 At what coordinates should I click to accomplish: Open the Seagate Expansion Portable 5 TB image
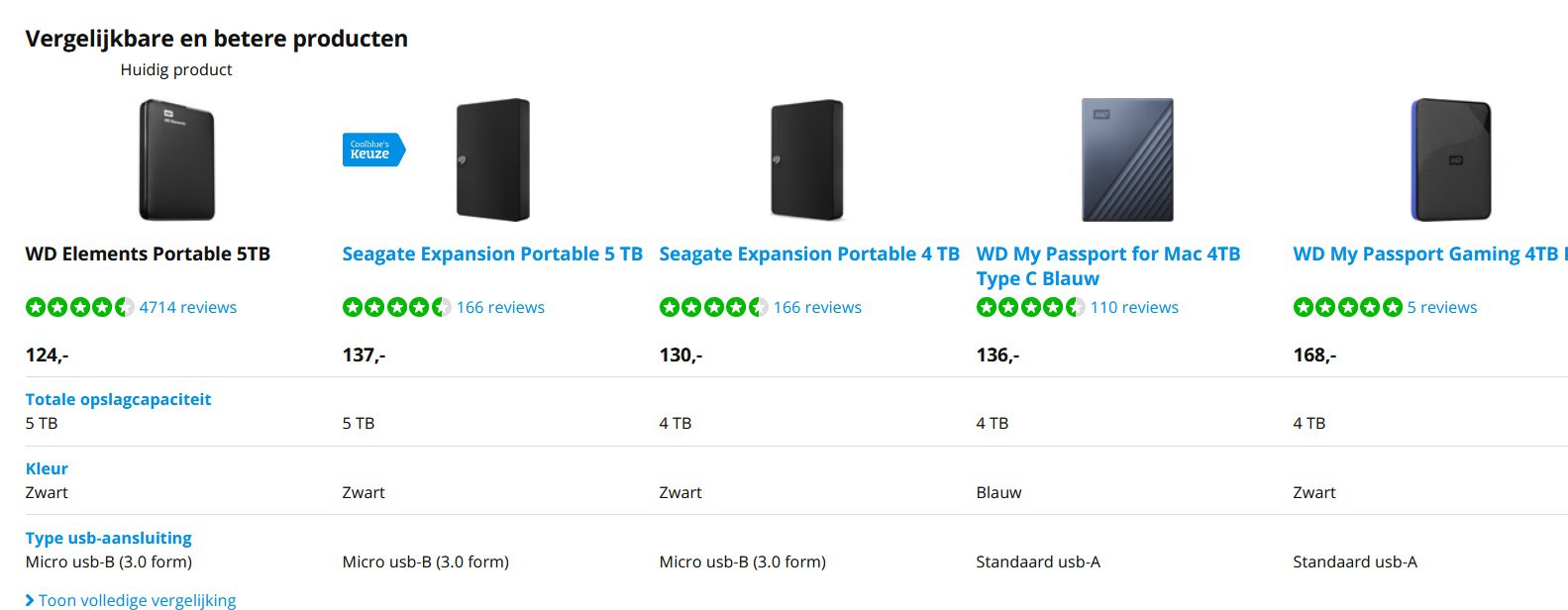(493, 159)
